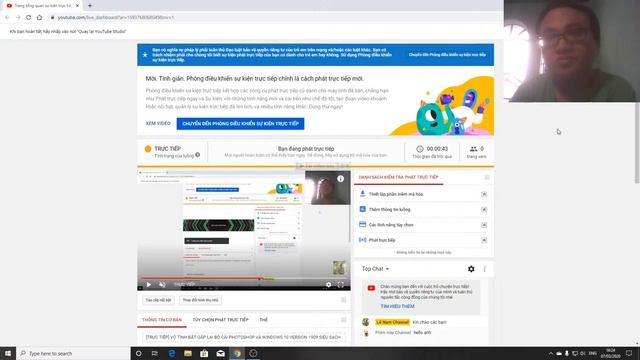Click Thay đổi hình thu nhỏ button
Viewport: 640px width, 360px height.
click(x=200, y=300)
